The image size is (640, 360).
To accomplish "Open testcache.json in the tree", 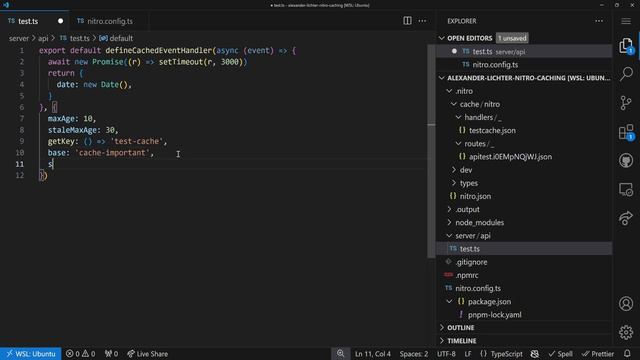I will coord(524,131).
